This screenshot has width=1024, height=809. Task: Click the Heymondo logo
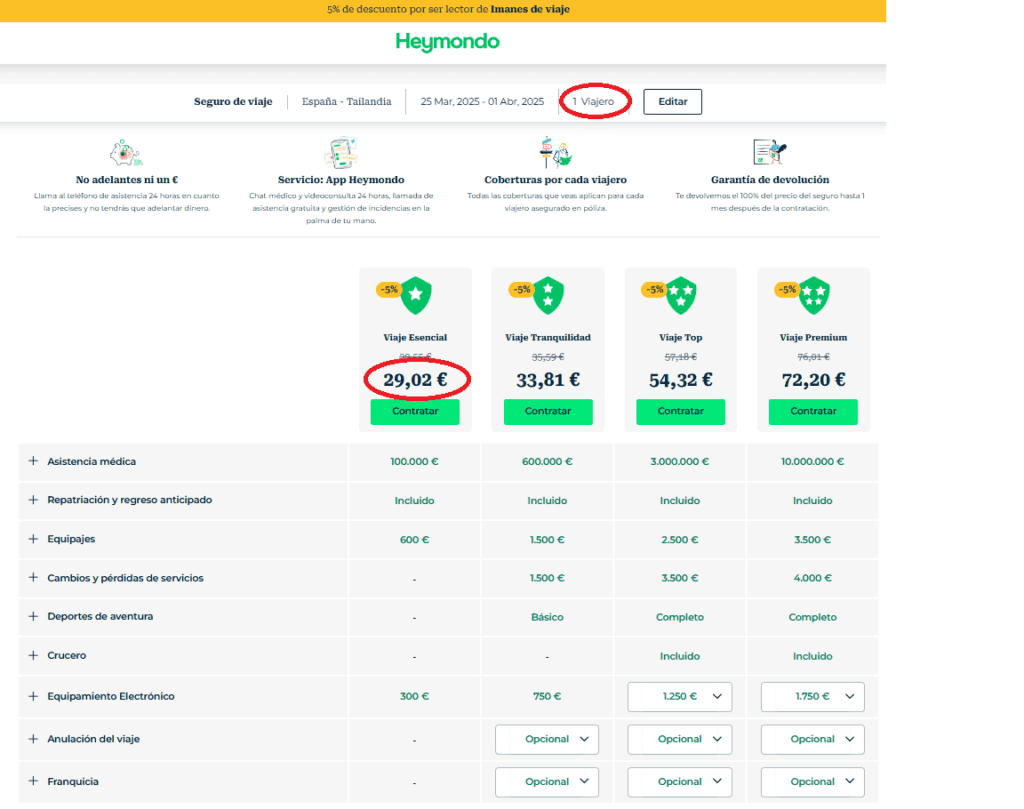pyautogui.click(x=447, y=42)
